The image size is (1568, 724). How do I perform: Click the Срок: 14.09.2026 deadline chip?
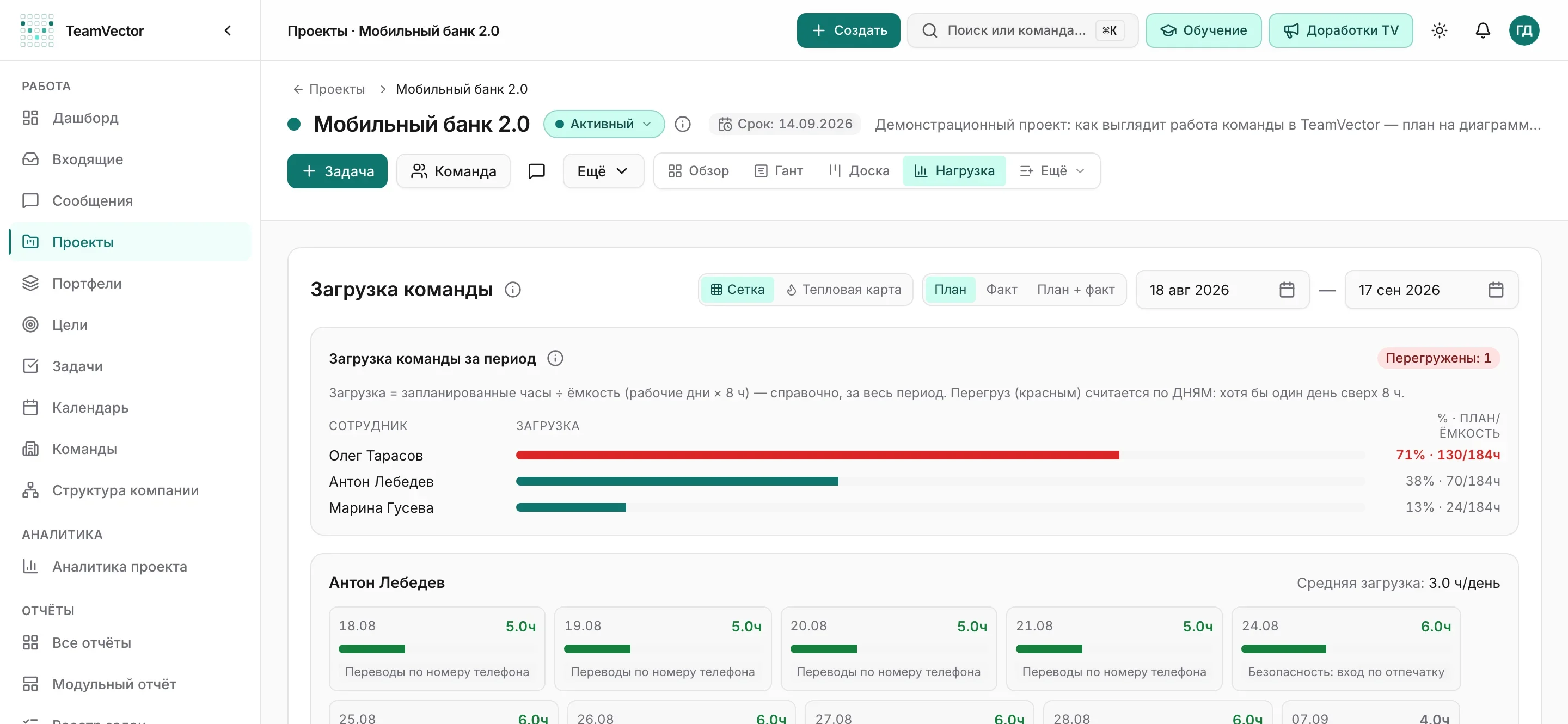[x=785, y=124]
